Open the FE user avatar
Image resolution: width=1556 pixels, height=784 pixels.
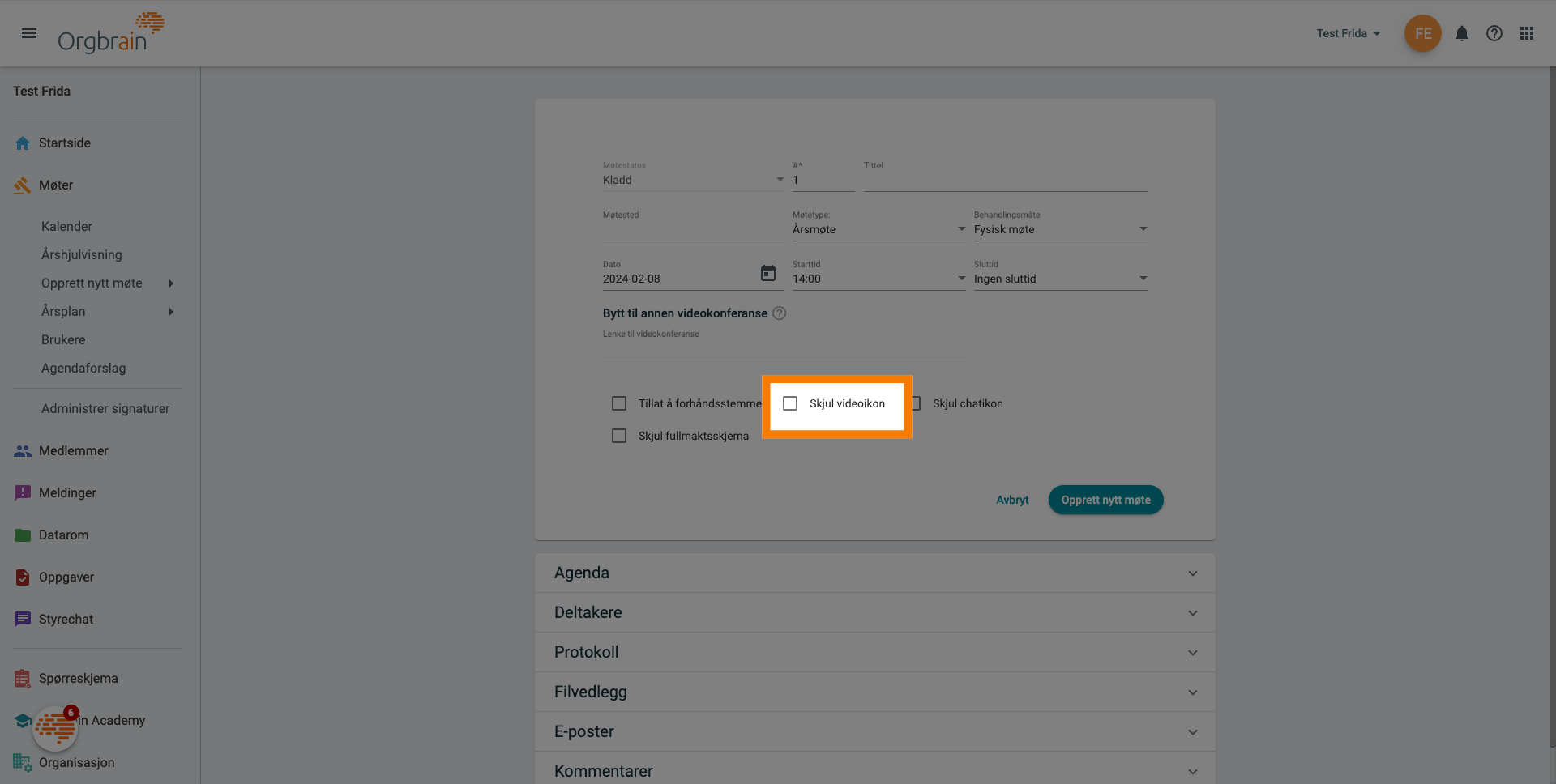coord(1422,33)
